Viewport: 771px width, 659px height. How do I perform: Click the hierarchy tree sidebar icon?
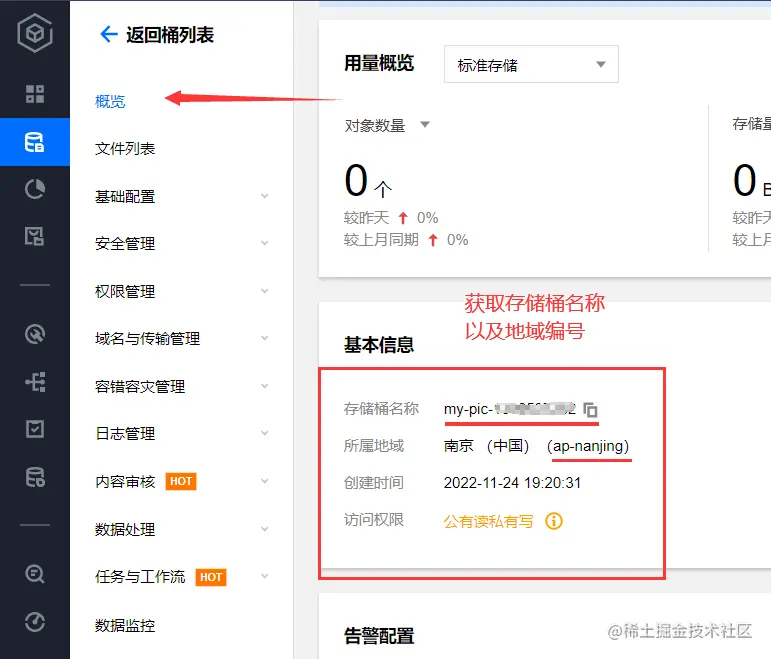pos(34,382)
